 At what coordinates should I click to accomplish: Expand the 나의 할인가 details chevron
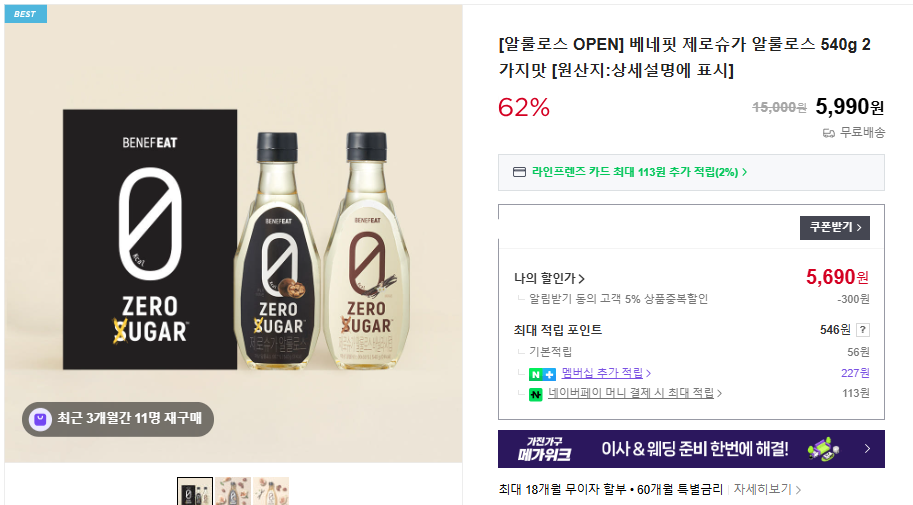tap(581, 279)
